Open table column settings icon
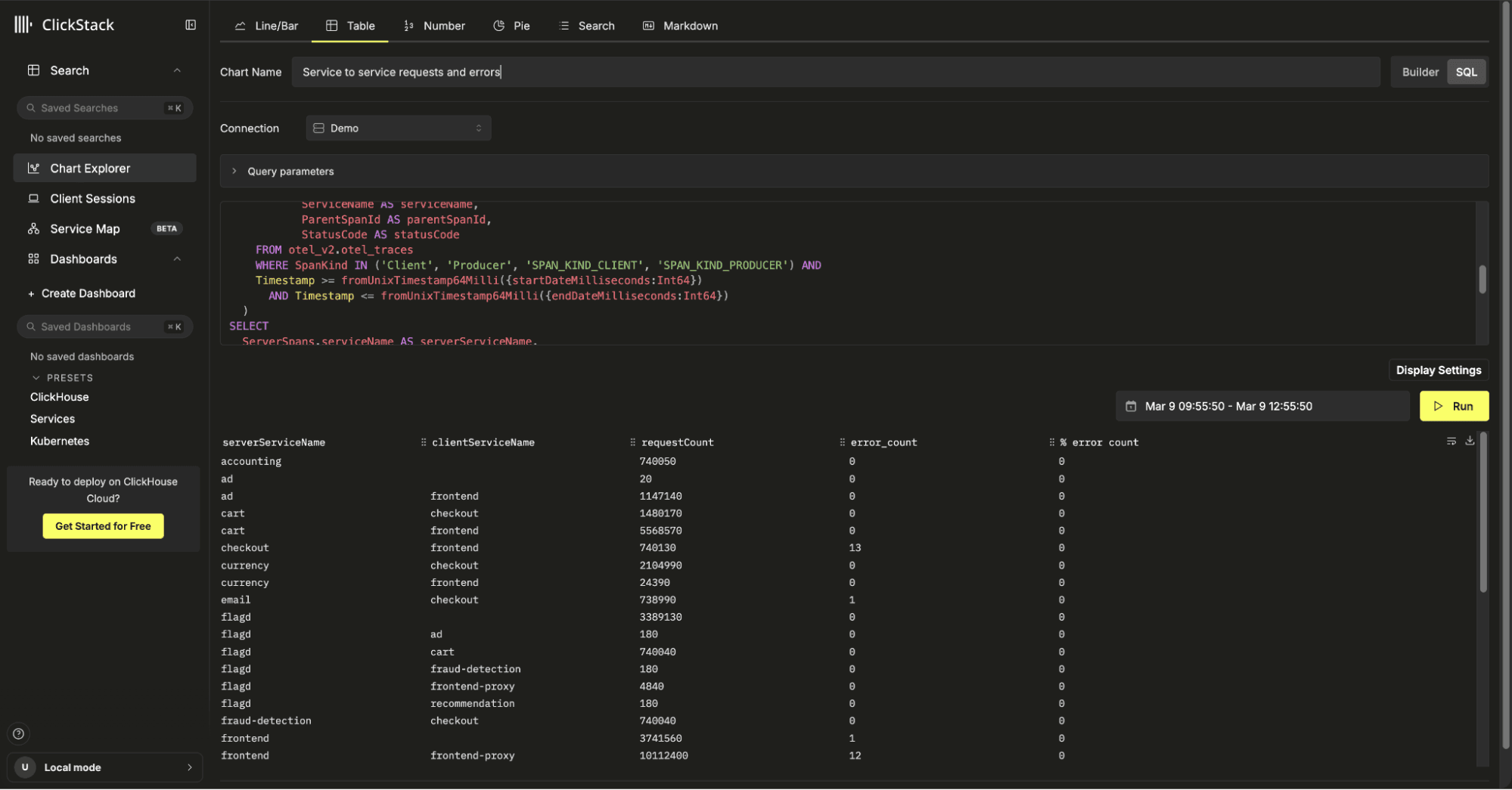 point(1451,441)
